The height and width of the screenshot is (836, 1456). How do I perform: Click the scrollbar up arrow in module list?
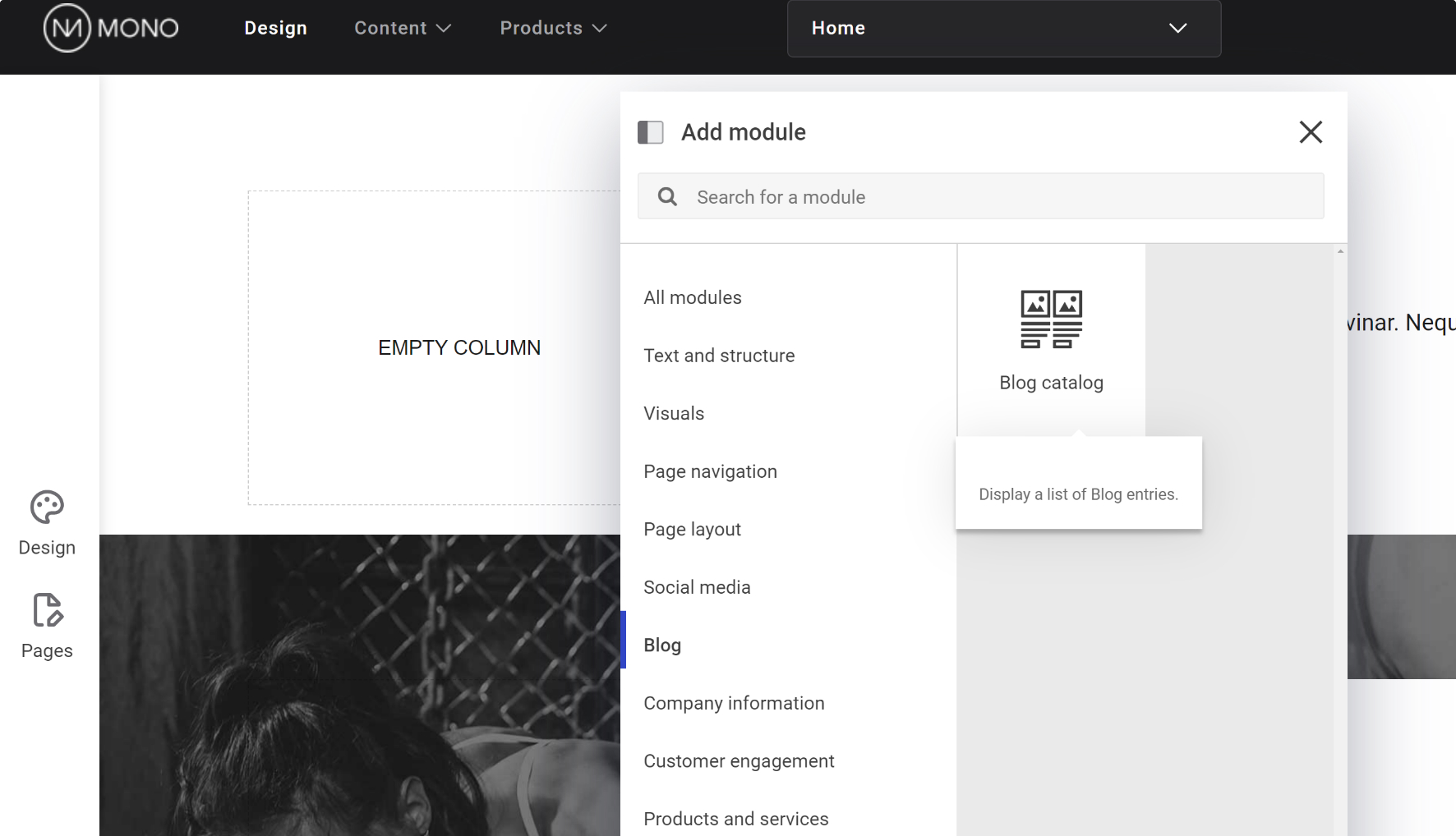click(x=1340, y=251)
